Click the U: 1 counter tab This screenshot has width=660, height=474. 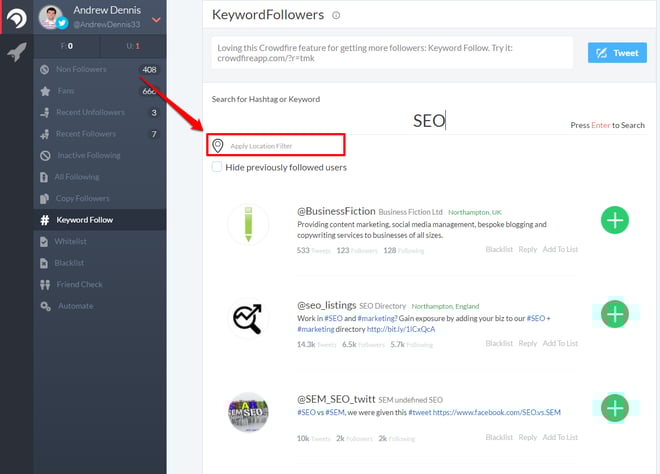(133, 46)
